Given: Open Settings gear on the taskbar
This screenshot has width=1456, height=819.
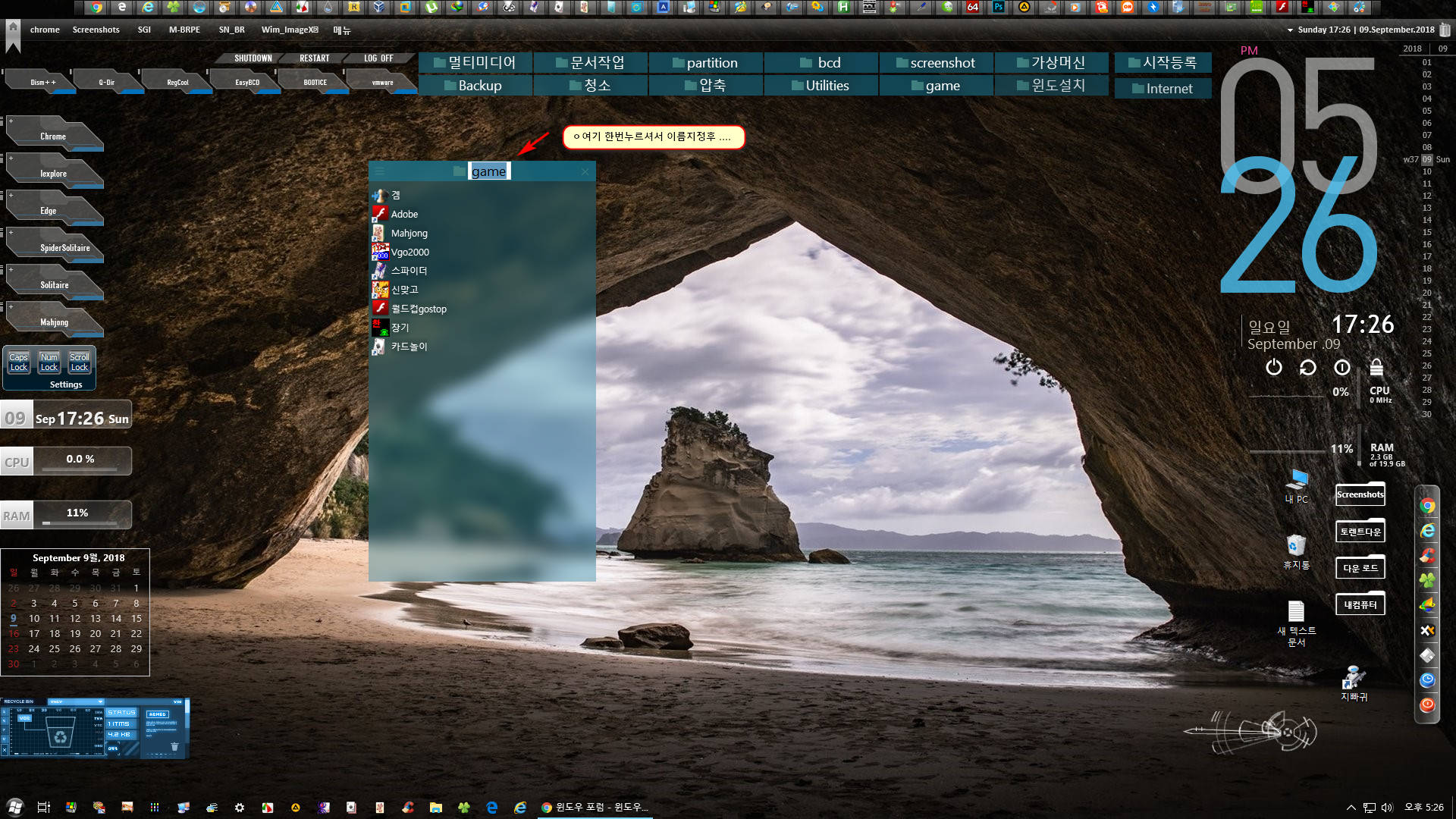Looking at the screenshot, I should (x=240, y=808).
